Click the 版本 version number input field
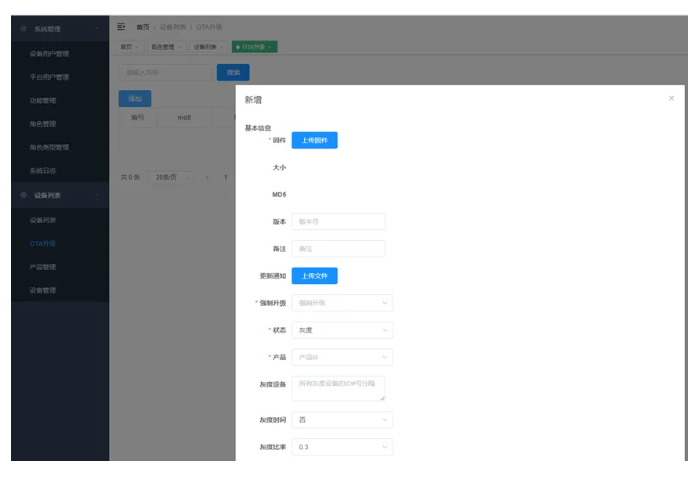The height and width of the screenshot is (477, 698). [338, 221]
